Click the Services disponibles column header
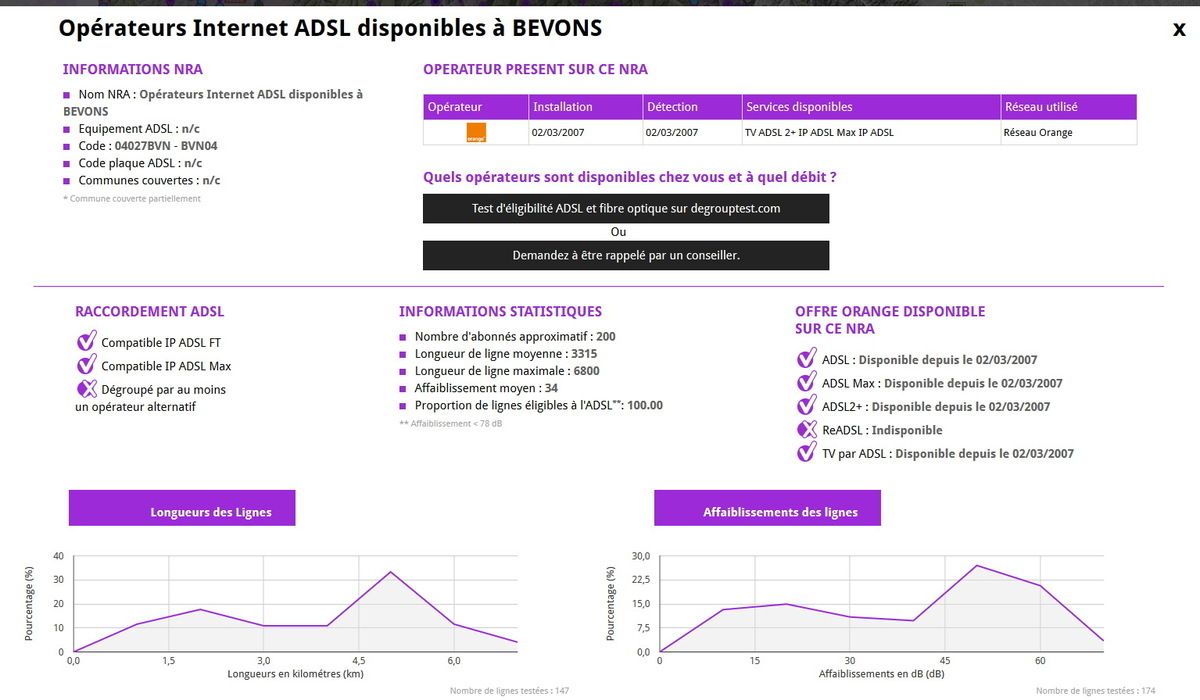The width and height of the screenshot is (1200, 700). pos(870,107)
